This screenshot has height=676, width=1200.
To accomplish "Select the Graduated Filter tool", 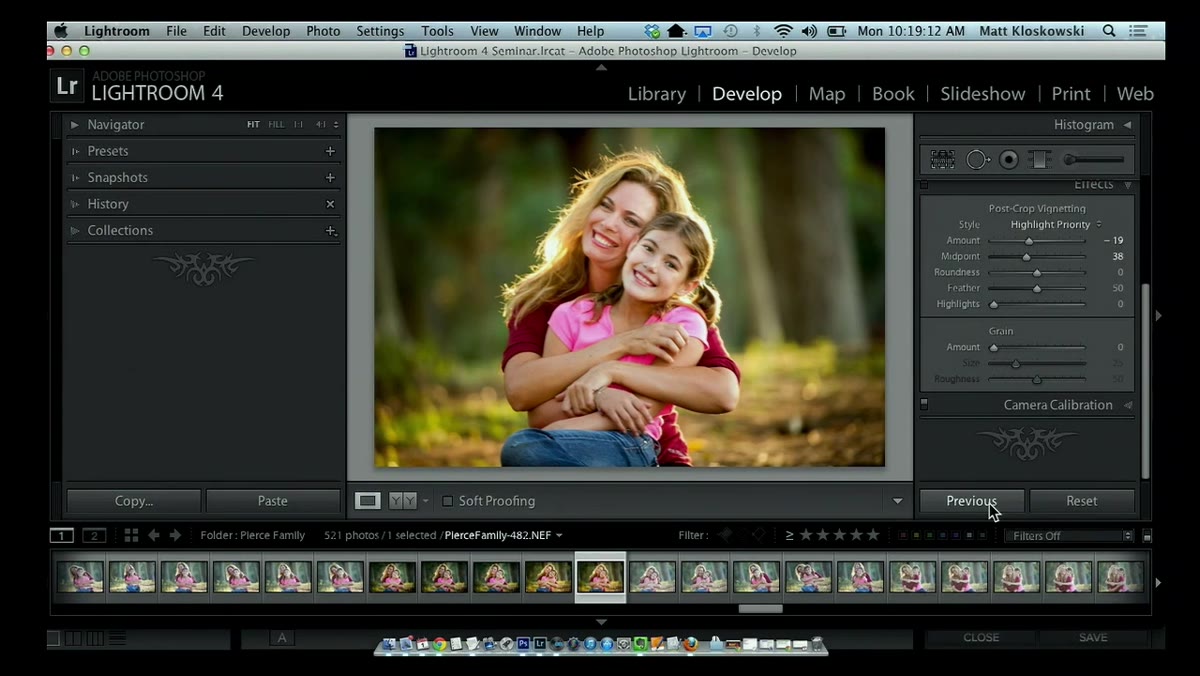I will [1040, 159].
